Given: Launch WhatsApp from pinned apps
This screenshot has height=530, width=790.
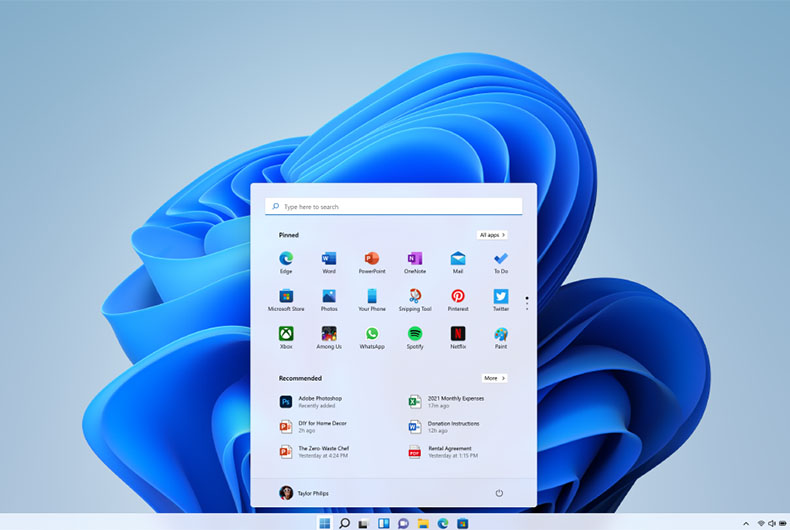Looking at the screenshot, I should [372, 338].
